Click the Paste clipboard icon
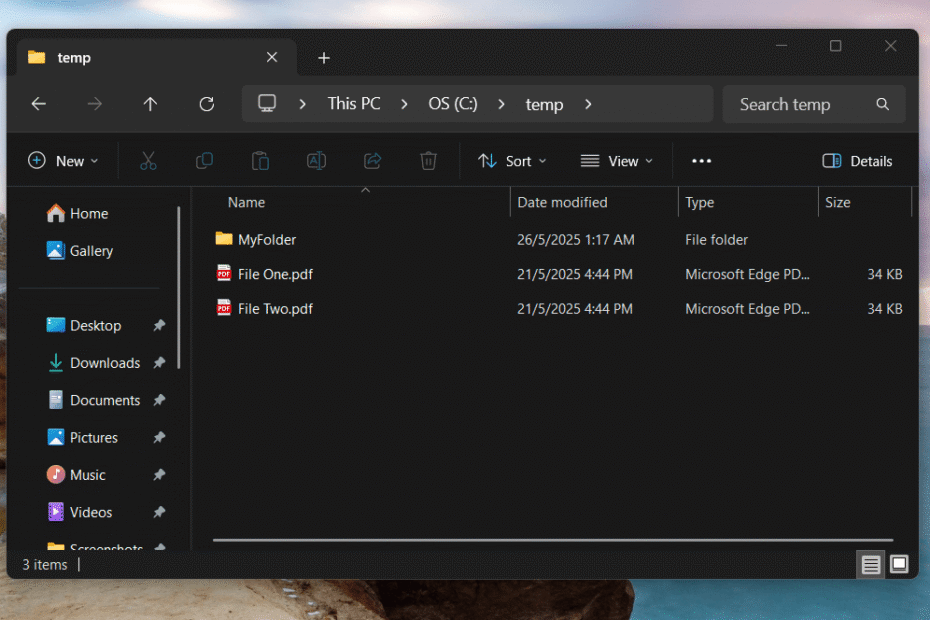 (x=260, y=161)
